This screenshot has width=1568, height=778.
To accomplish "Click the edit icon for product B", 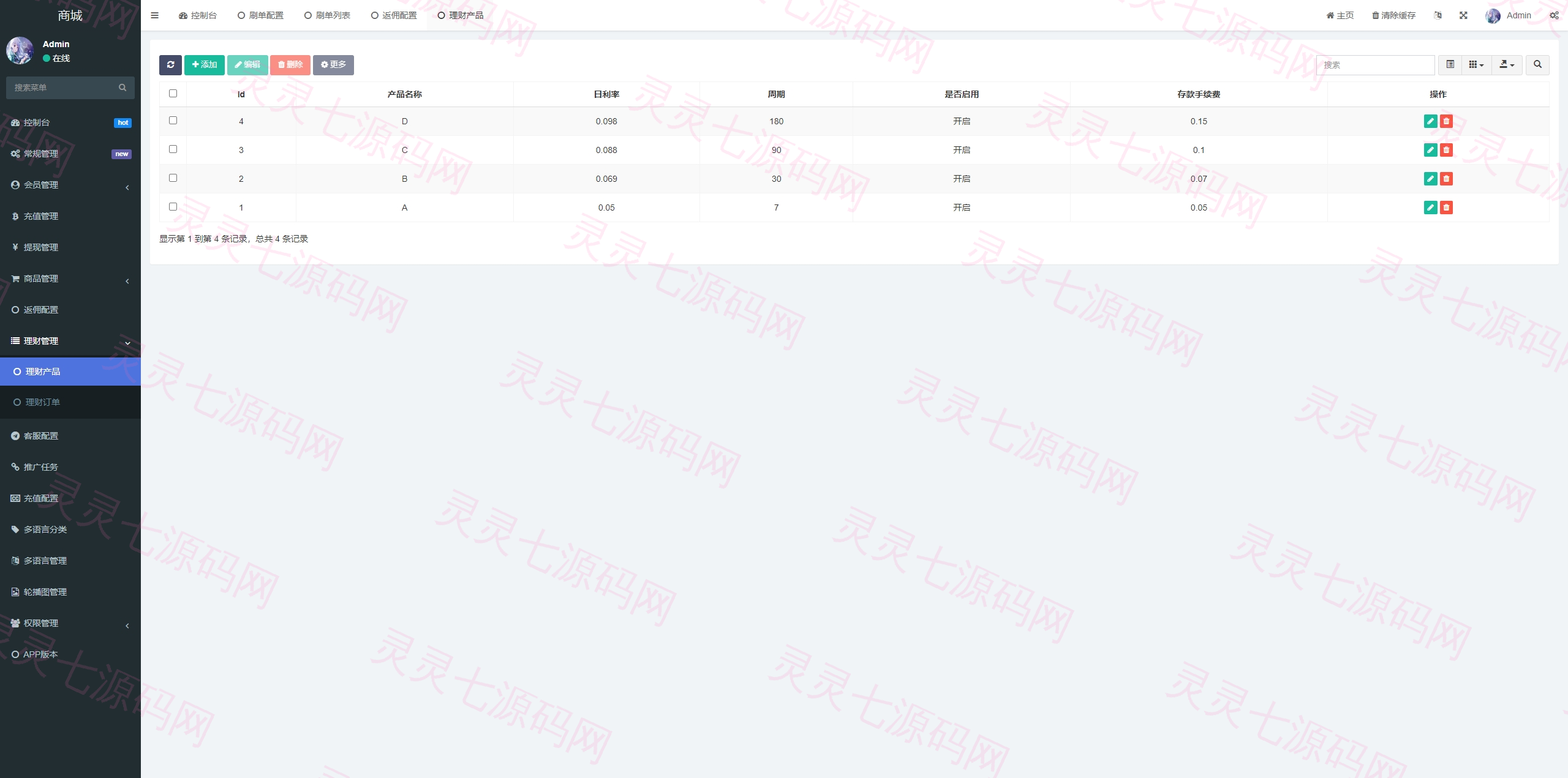I will pyautogui.click(x=1430, y=179).
